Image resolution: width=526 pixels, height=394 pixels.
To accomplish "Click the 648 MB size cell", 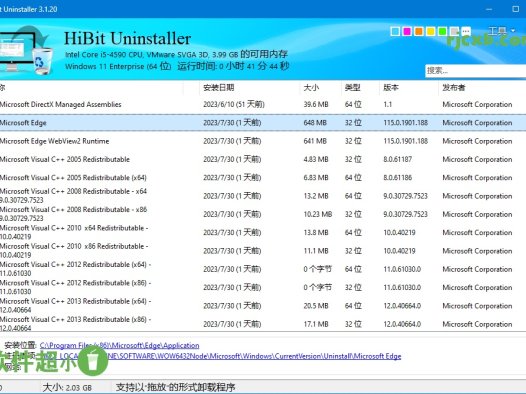I will click(315, 123).
